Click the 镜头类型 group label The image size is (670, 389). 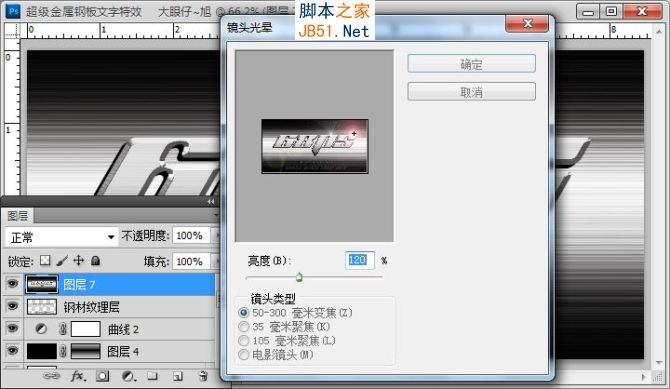273,298
